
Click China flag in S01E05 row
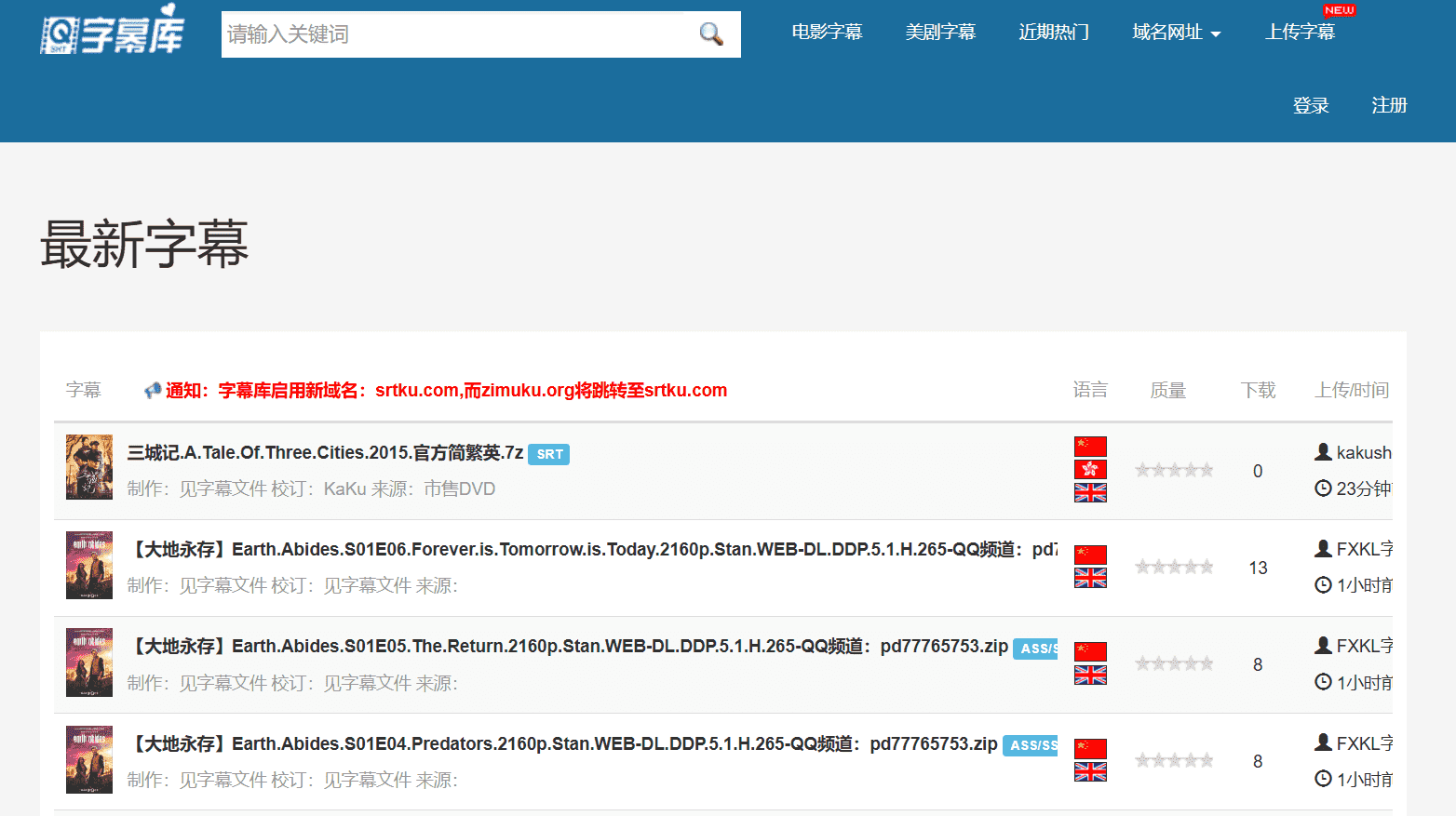1090,651
